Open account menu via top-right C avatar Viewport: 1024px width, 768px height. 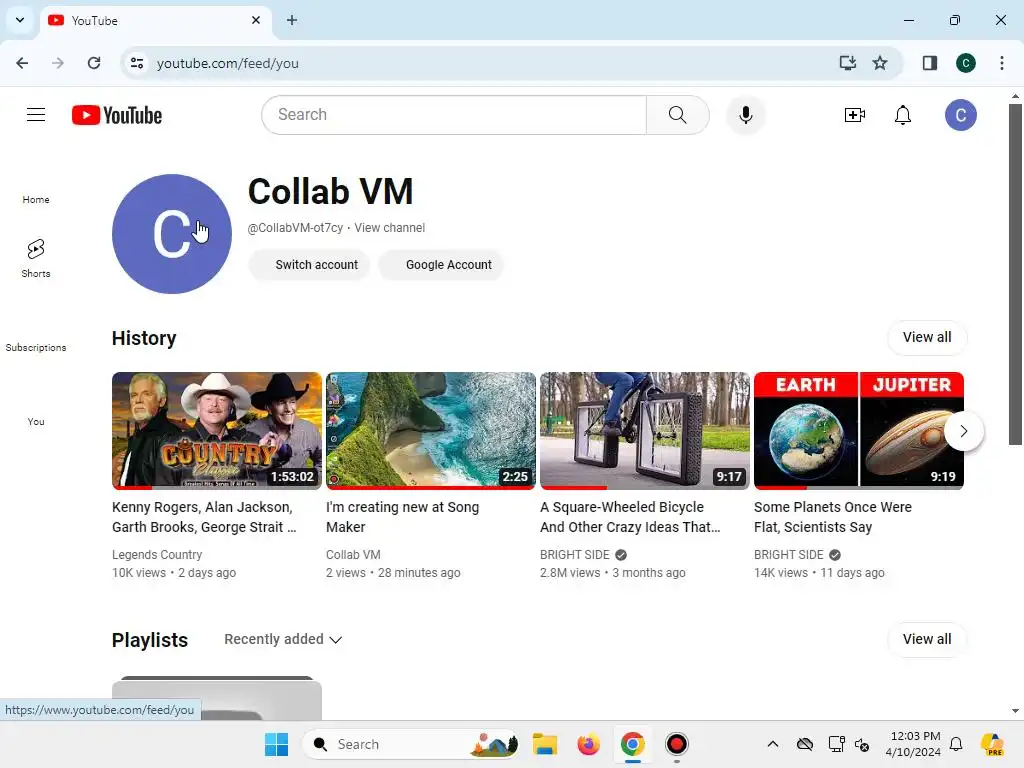point(961,115)
